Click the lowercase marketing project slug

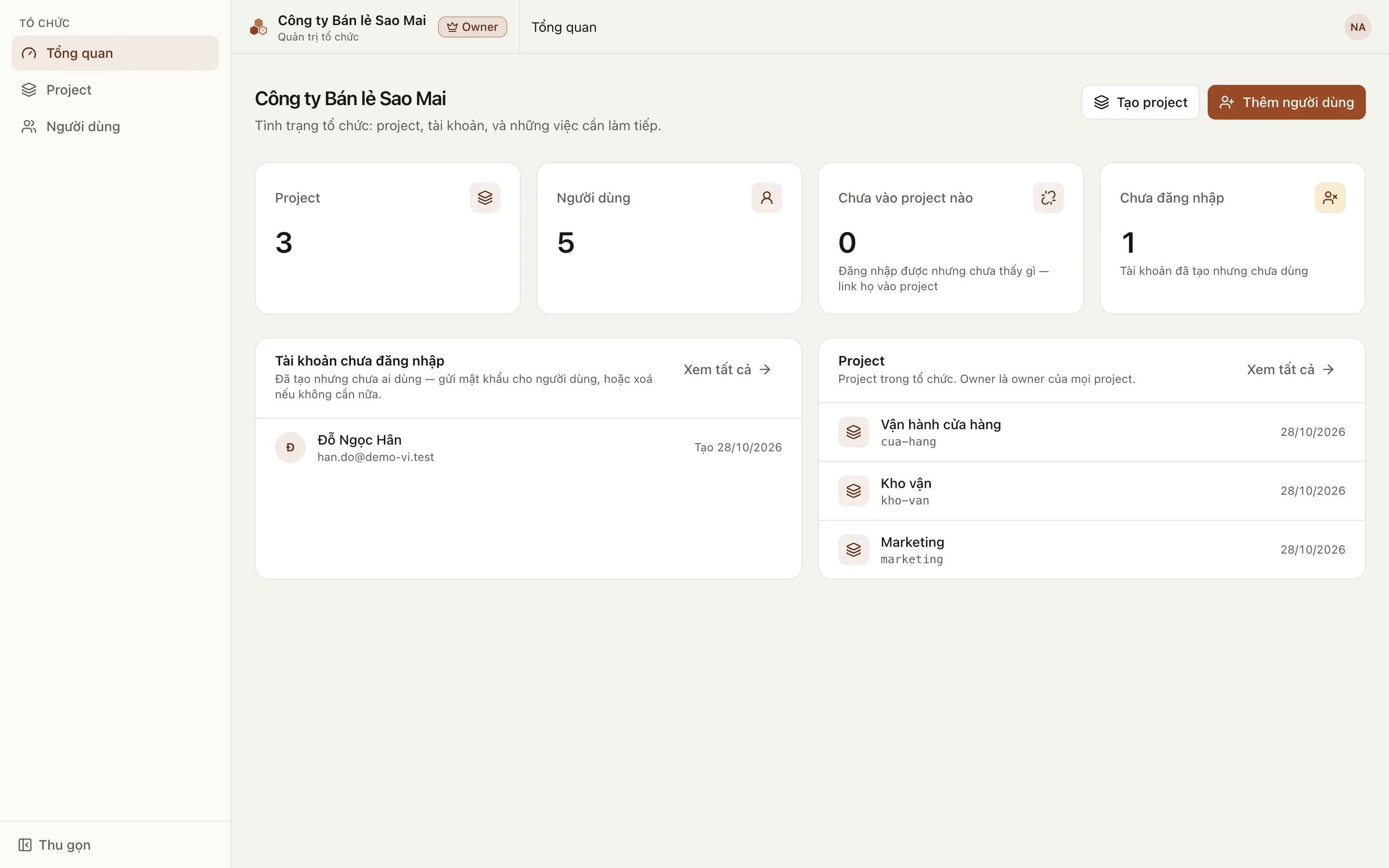[x=912, y=559]
